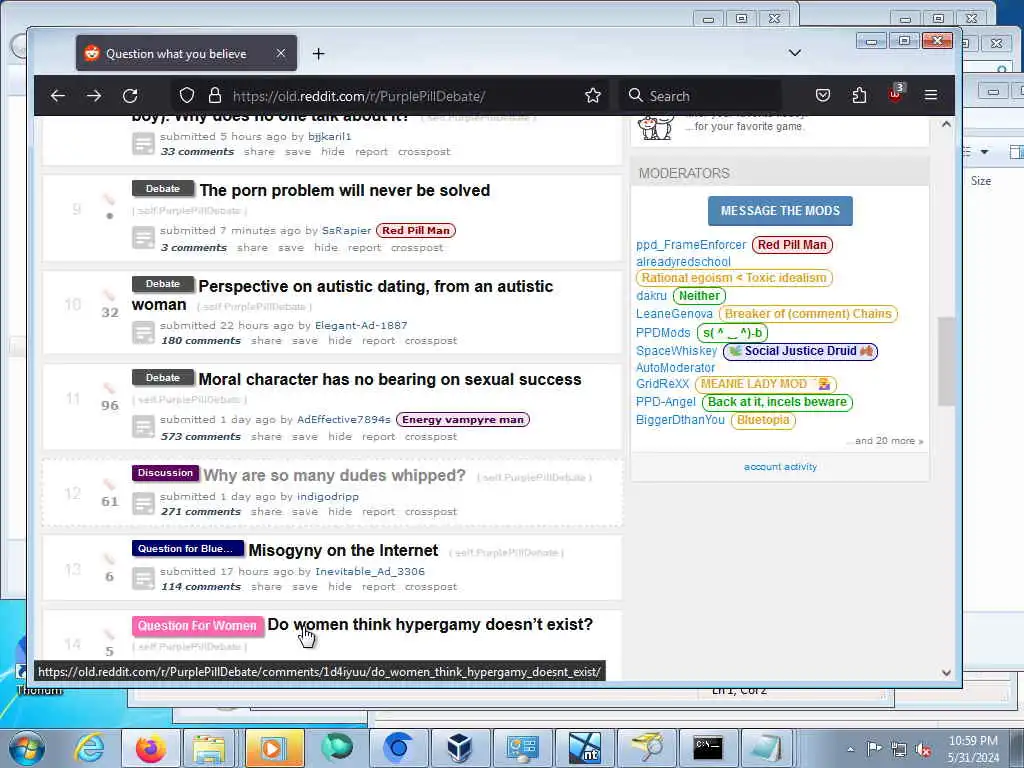Viewport: 1024px width, 768px height.
Task: Open moderator ppd_FrameEnforcer's profile
Action: [691, 245]
